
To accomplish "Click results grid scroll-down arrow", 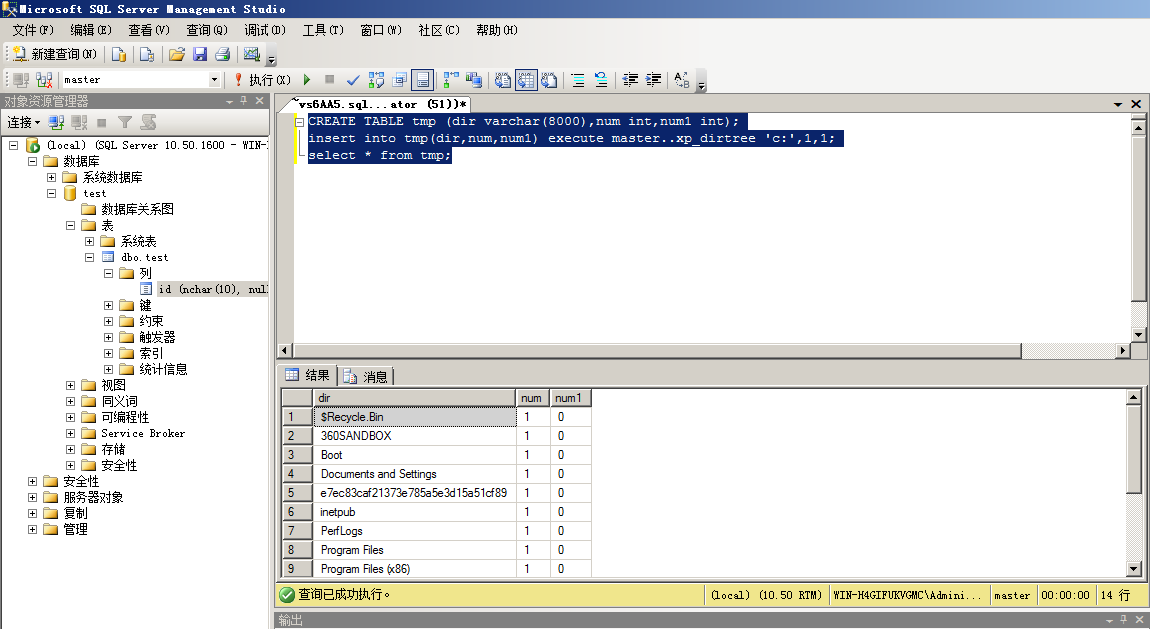I will (x=1134, y=569).
